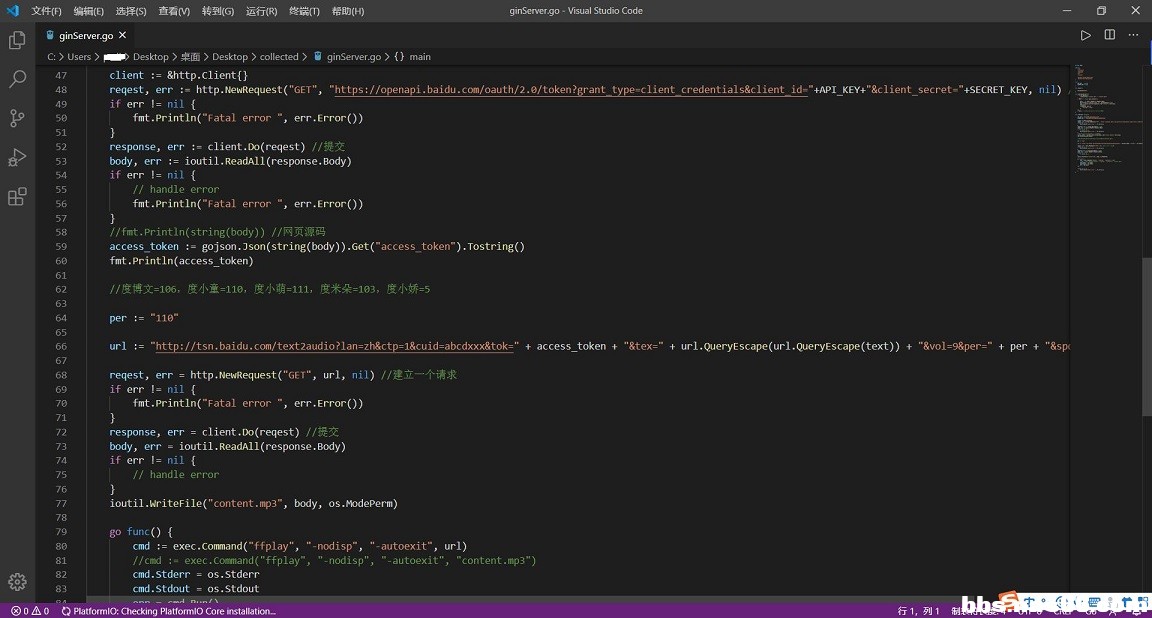Open the Manage gear settings menu

click(17, 582)
